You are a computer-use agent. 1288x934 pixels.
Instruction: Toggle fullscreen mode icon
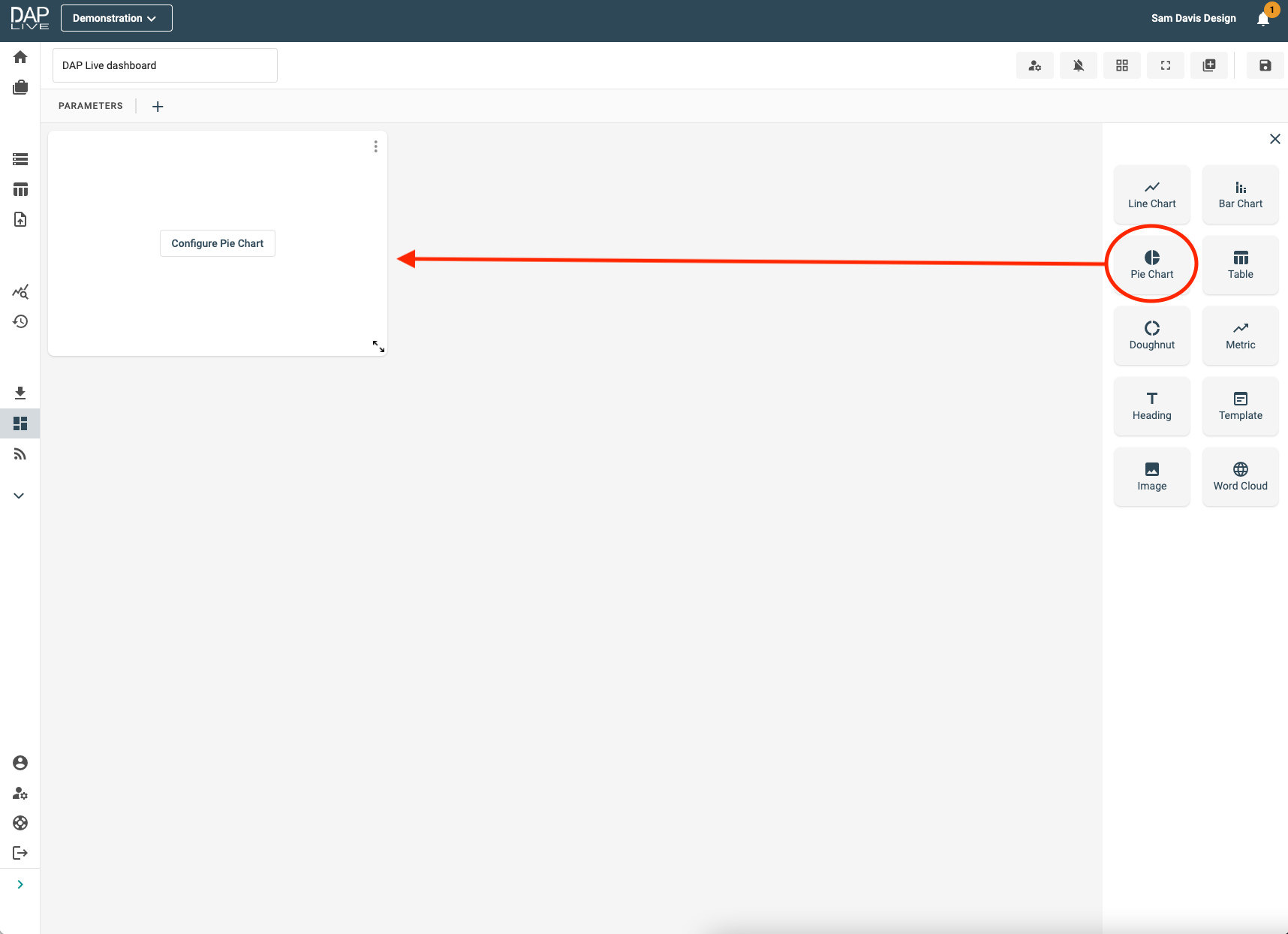[1165, 65]
